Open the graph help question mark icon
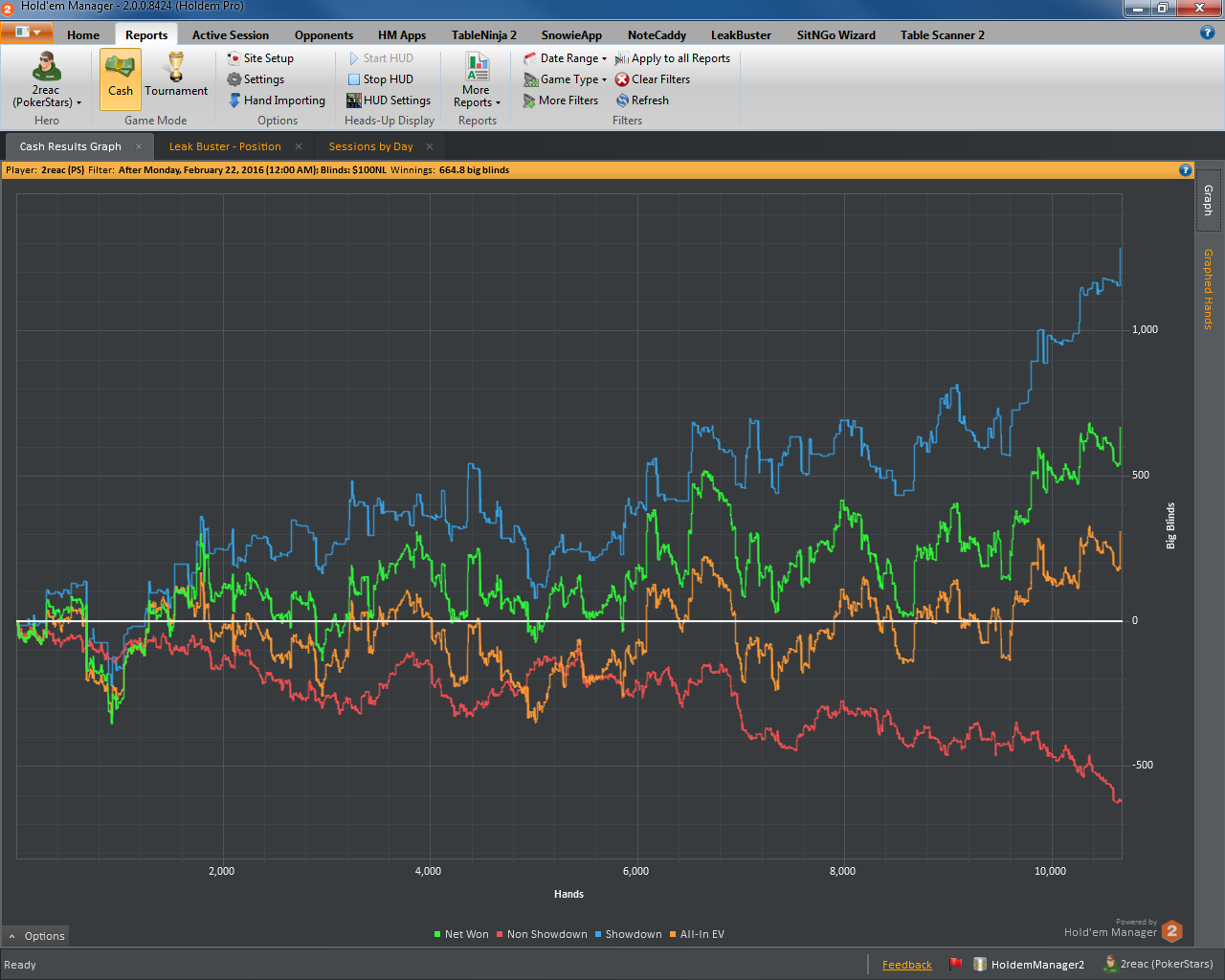Screen dimensions: 1225x980 (x=1186, y=170)
